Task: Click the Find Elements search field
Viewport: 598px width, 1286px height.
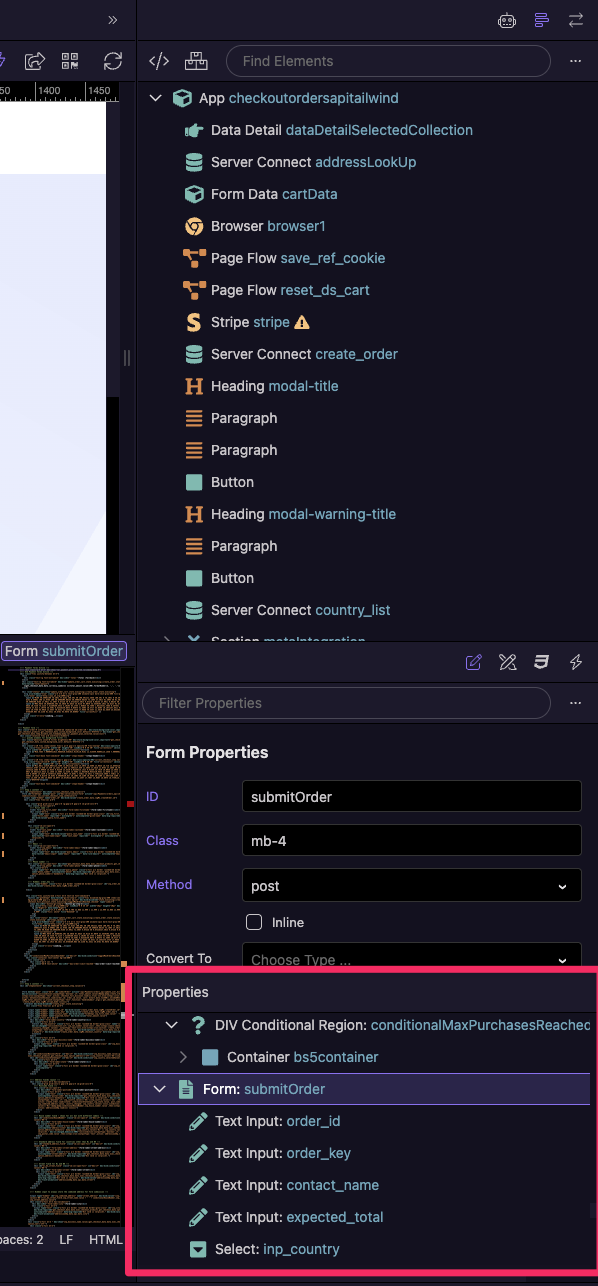Action: pyautogui.click(x=388, y=61)
